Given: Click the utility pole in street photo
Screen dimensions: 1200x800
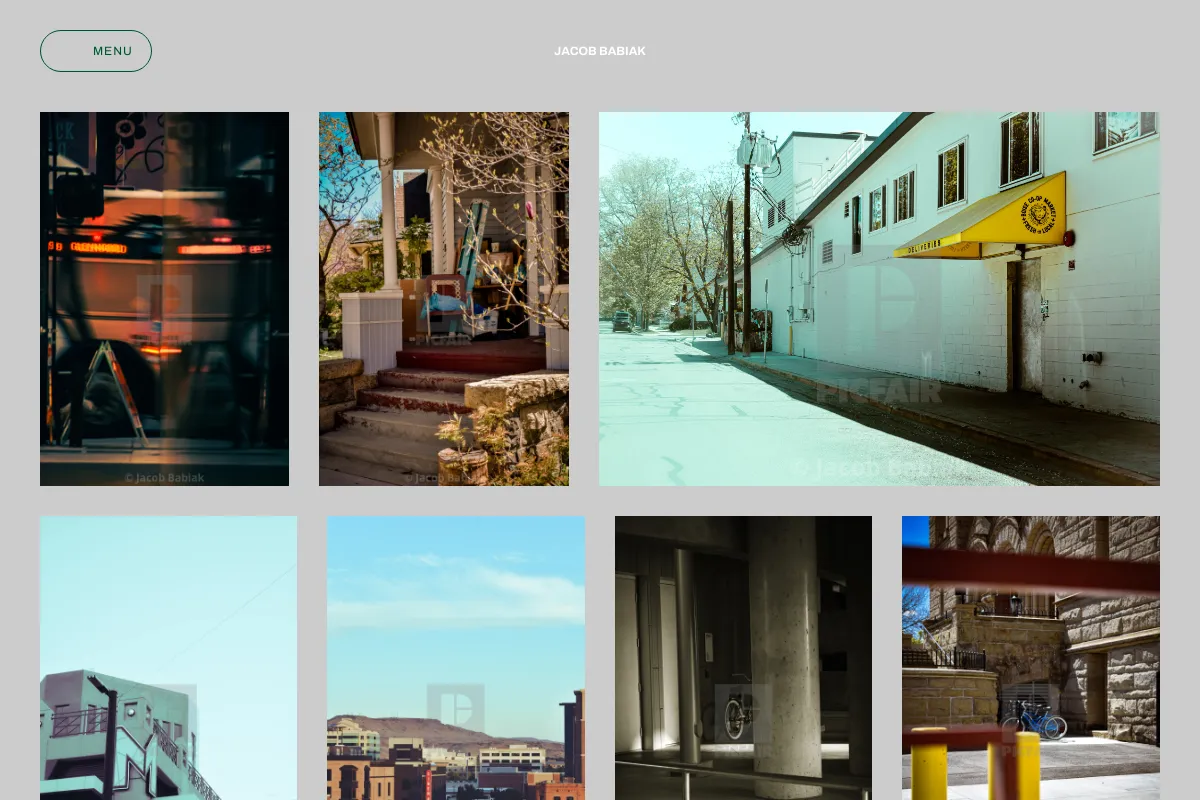Looking at the screenshot, I should (746, 233).
